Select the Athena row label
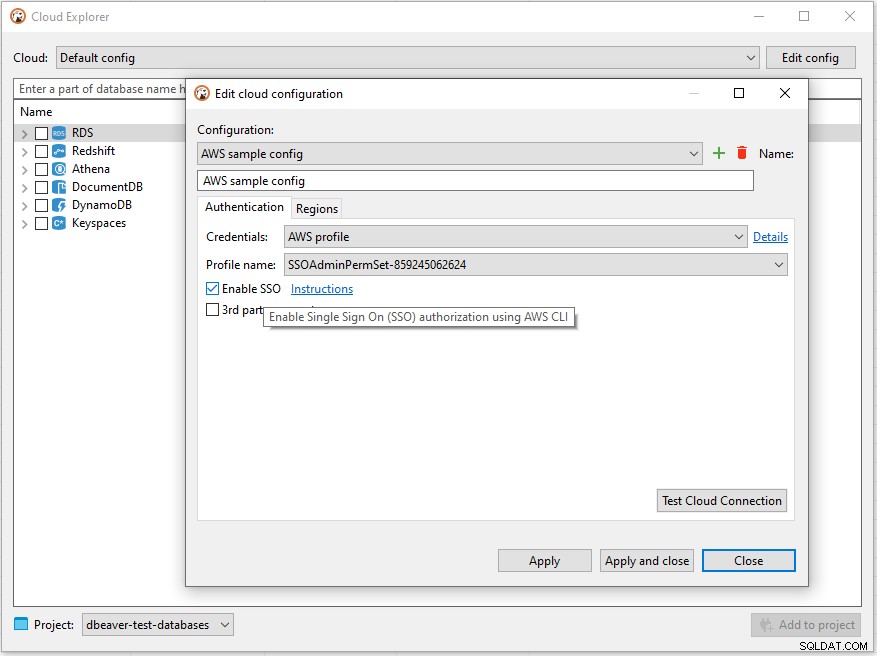This screenshot has height=656, width=877. pyautogui.click(x=91, y=169)
